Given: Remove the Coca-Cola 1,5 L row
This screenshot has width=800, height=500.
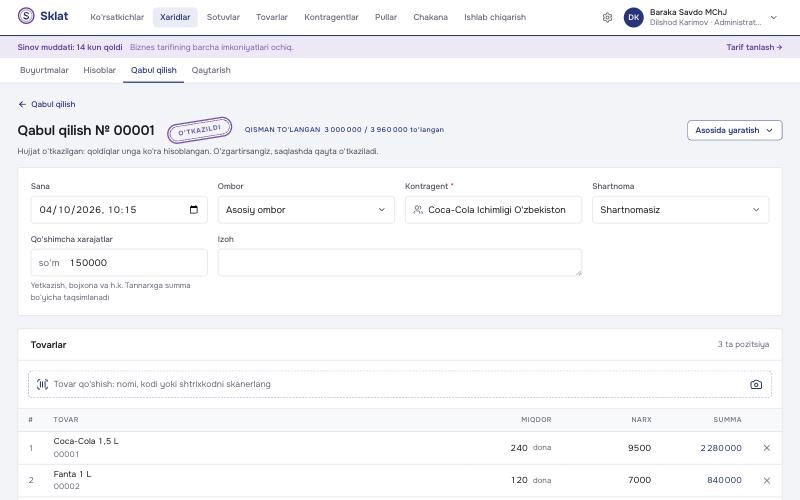Looking at the screenshot, I should click(x=766, y=448).
